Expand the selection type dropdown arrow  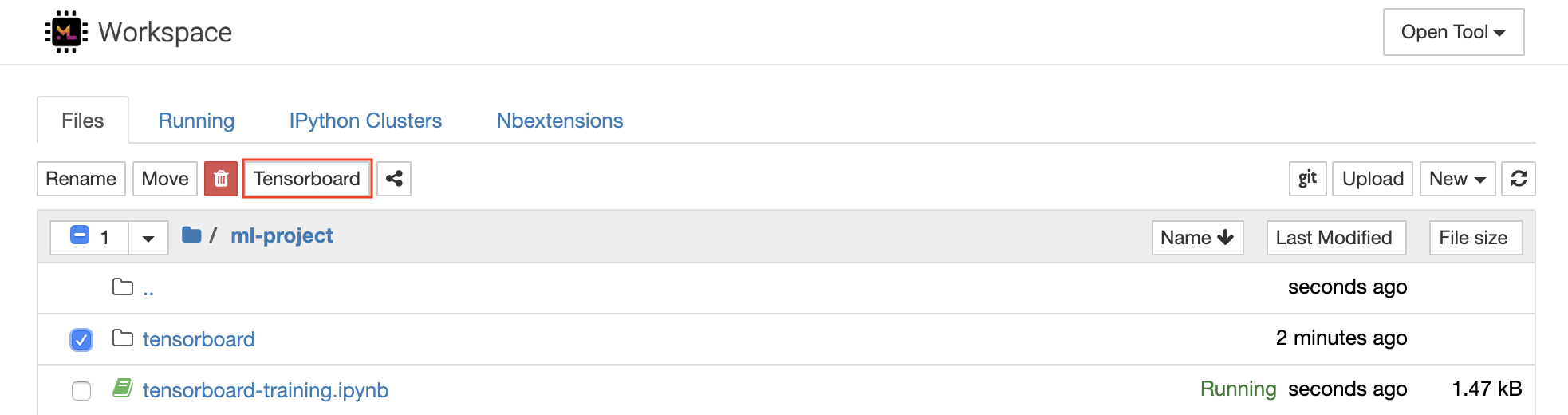point(148,238)
